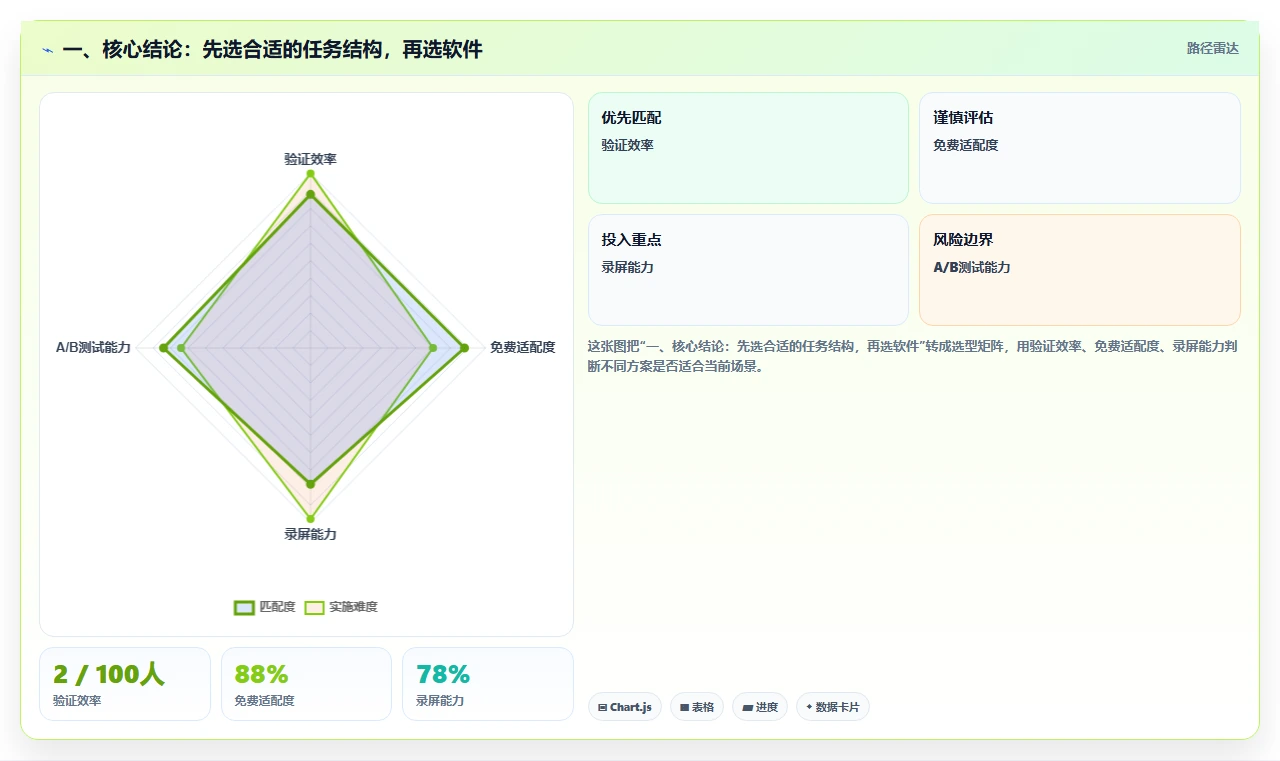Click 验证效率 text in 优先匹配 card

coord(627,145)
